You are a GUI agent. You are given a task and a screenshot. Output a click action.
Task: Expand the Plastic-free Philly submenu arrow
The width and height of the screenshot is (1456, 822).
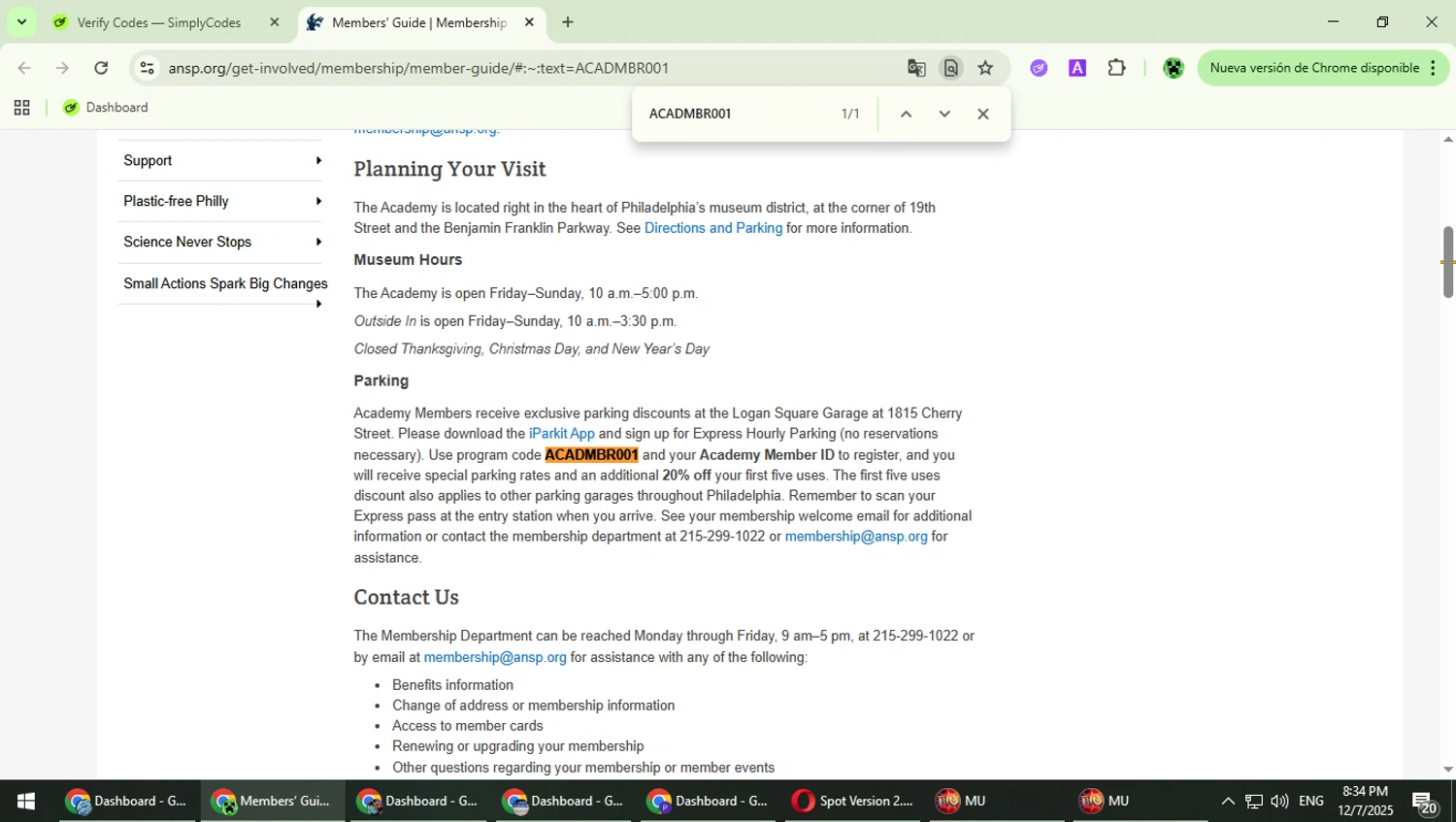tap(318, 201)
